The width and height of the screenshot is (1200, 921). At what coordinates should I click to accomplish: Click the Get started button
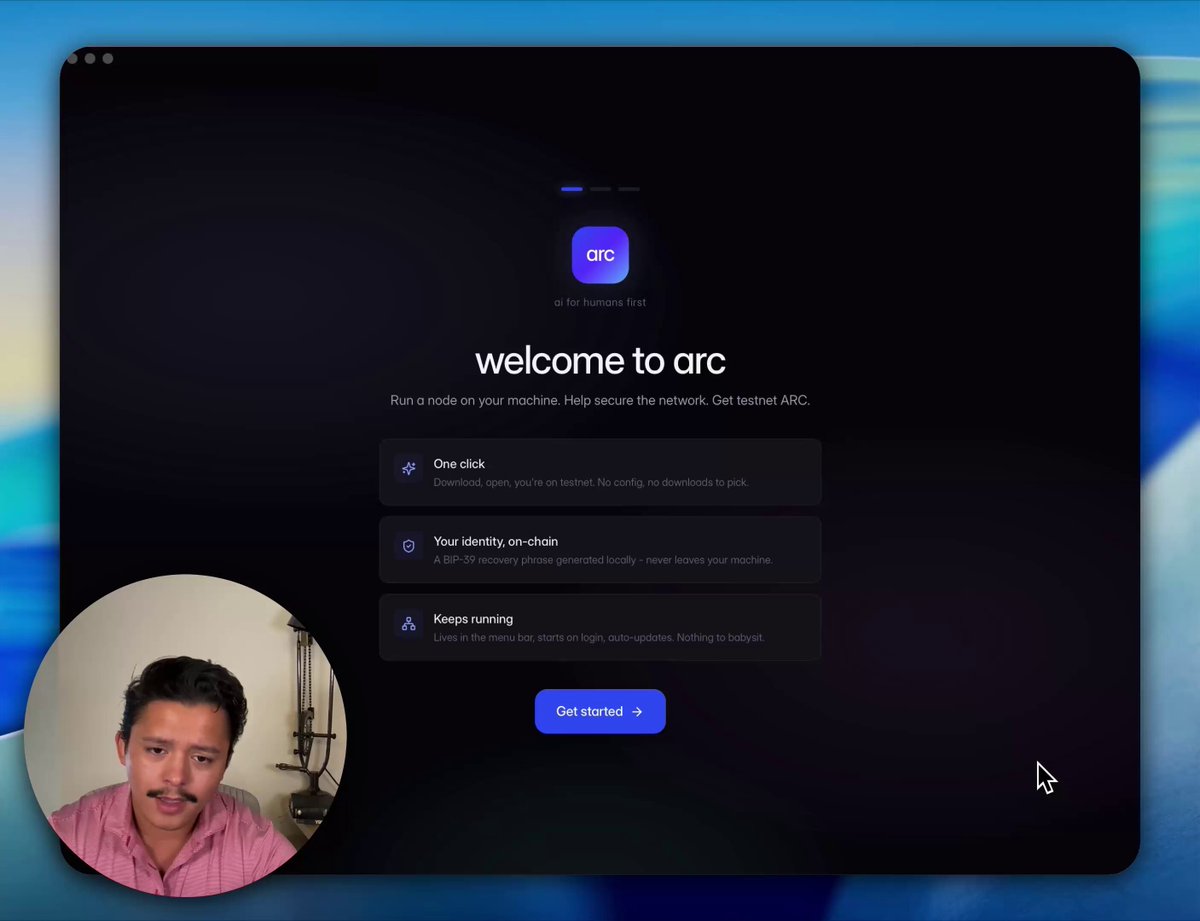pyautogui.click(x=600, y=711)
